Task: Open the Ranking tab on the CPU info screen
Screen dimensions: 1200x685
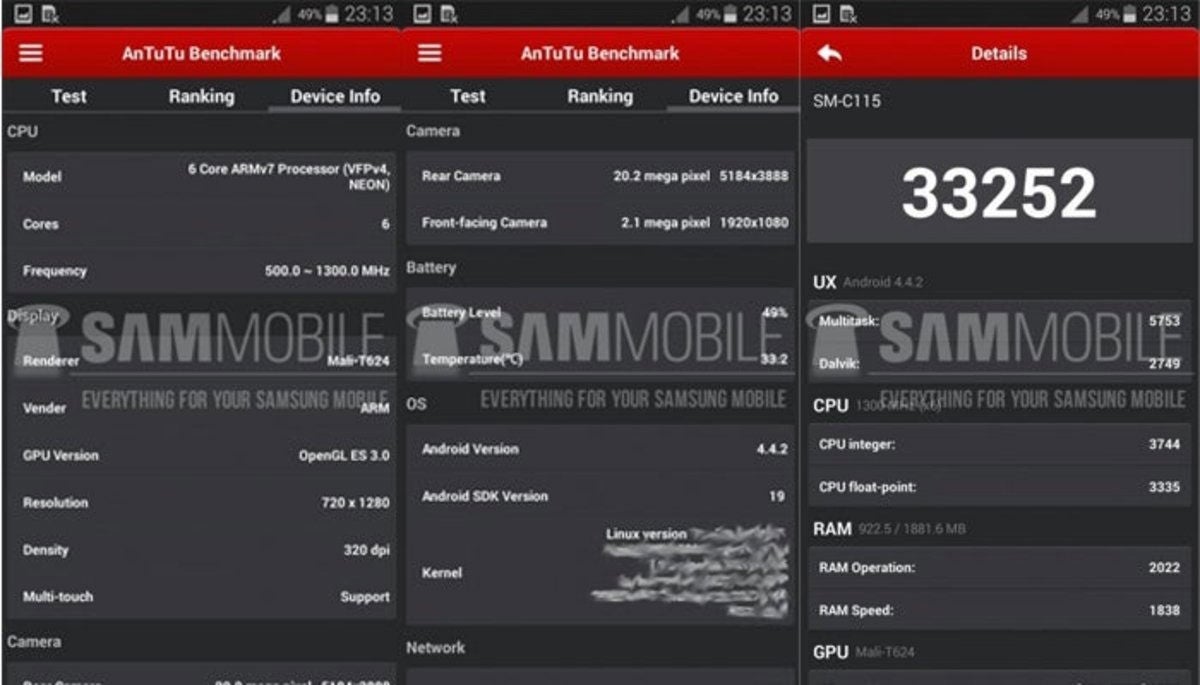Action: point(201,97)
